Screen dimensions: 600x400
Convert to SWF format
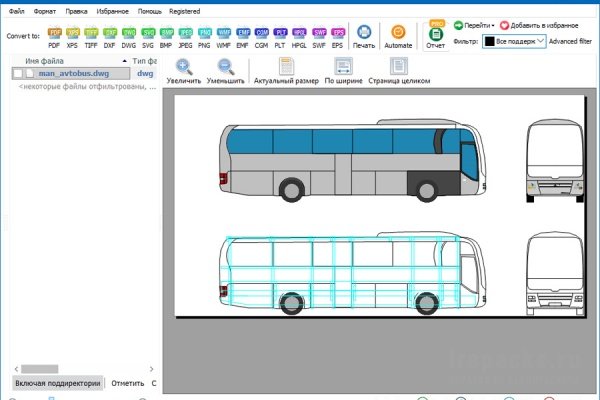coord(319,38)
